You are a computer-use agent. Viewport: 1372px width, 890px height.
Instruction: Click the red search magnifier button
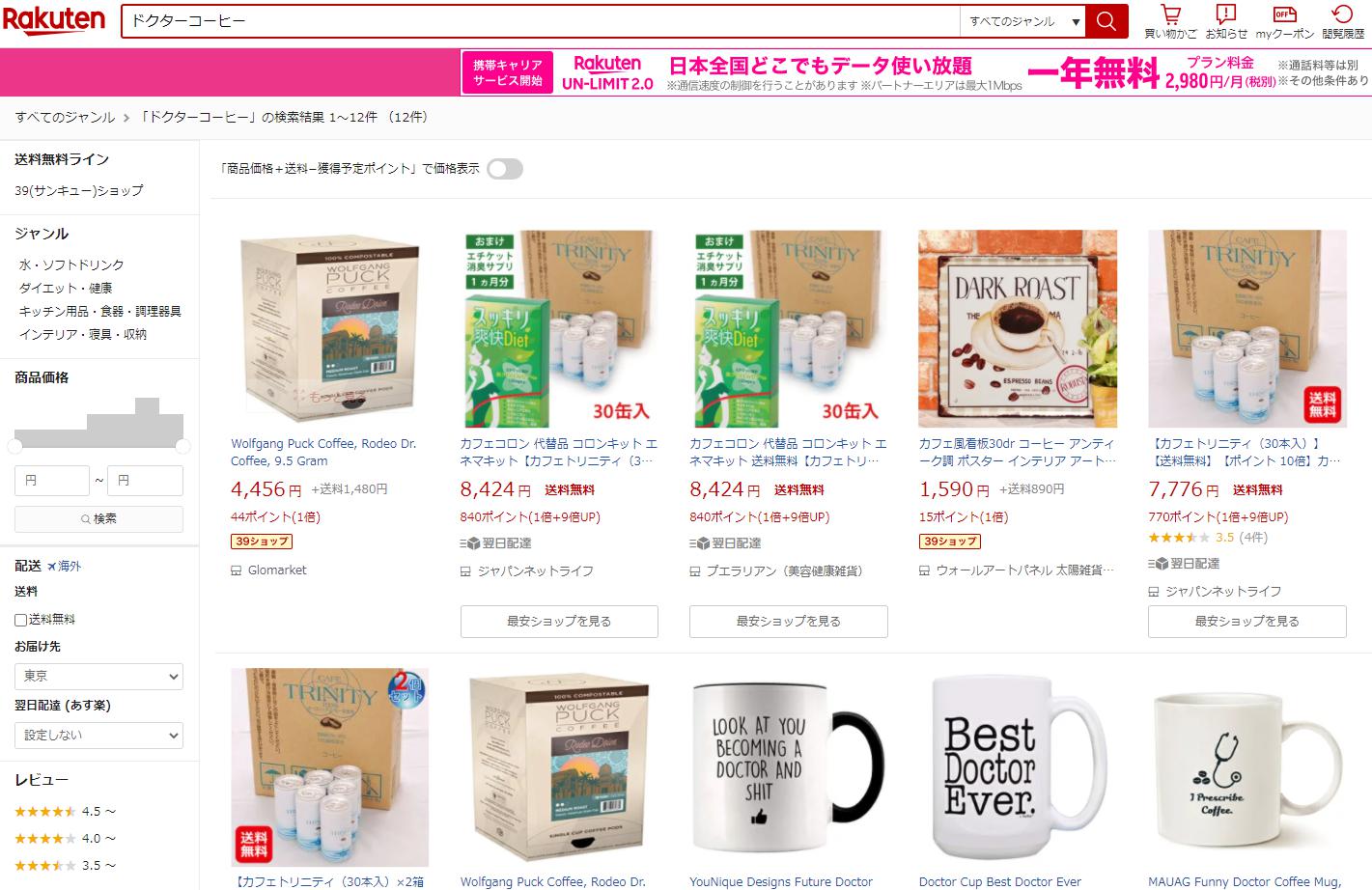coord(1106,21)
